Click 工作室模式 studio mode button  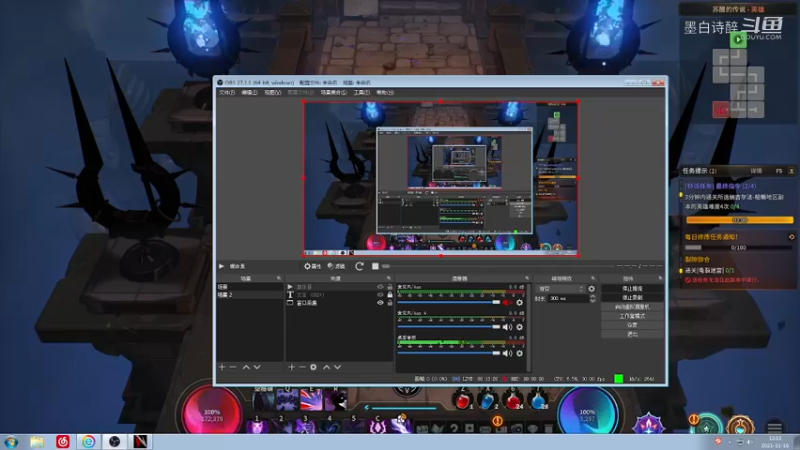(x=632, y=316)
